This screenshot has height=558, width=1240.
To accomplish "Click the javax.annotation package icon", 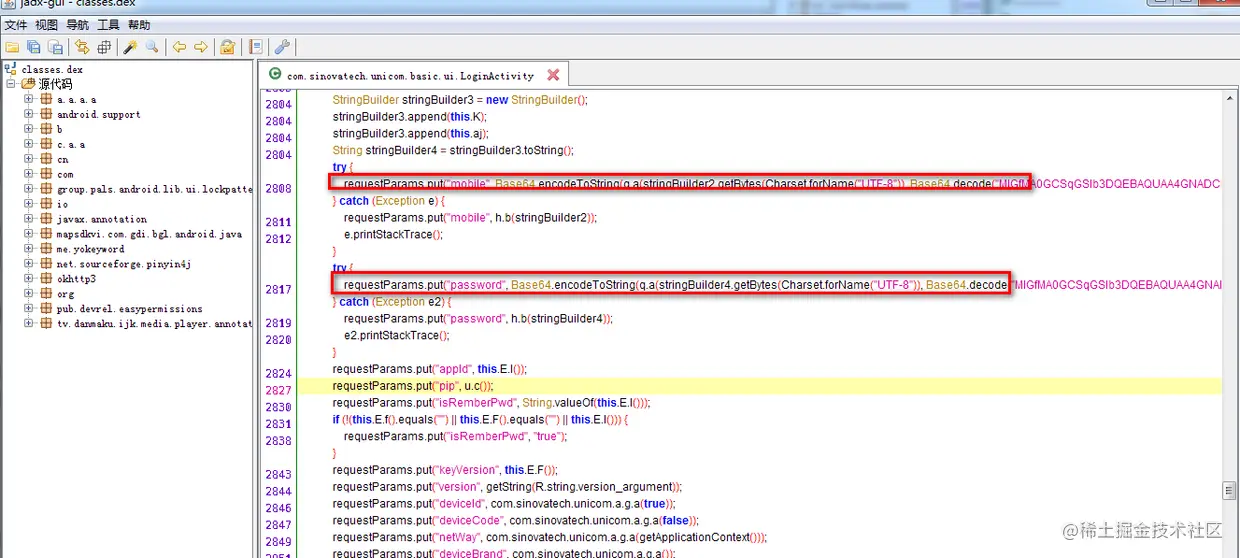I will pos(45,219).
